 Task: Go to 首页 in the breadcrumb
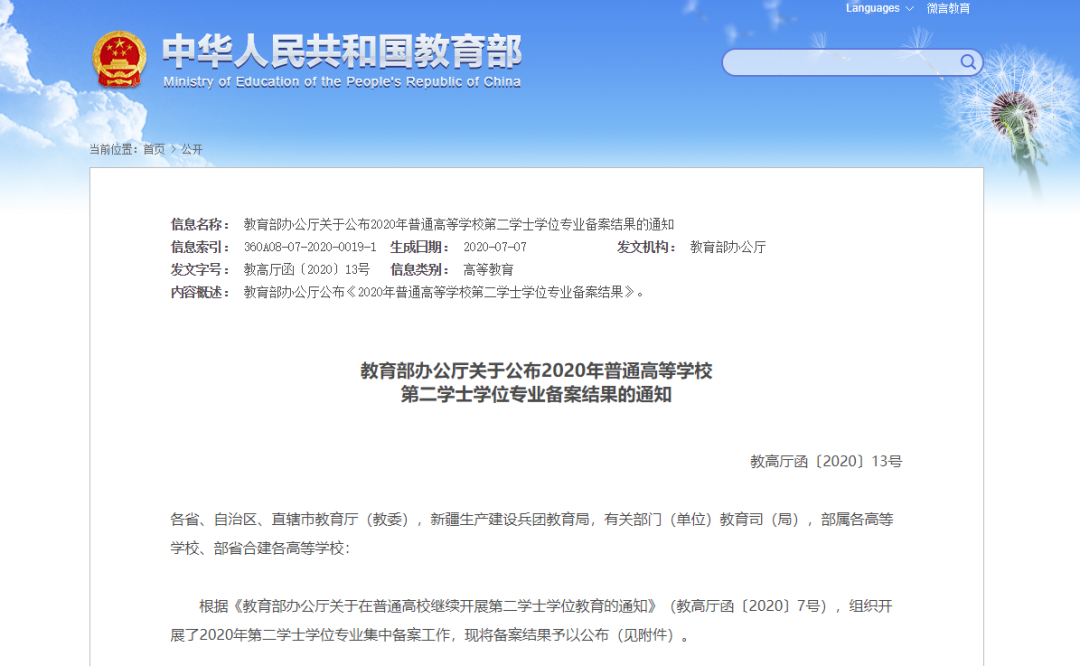click(x=154, y=149)
